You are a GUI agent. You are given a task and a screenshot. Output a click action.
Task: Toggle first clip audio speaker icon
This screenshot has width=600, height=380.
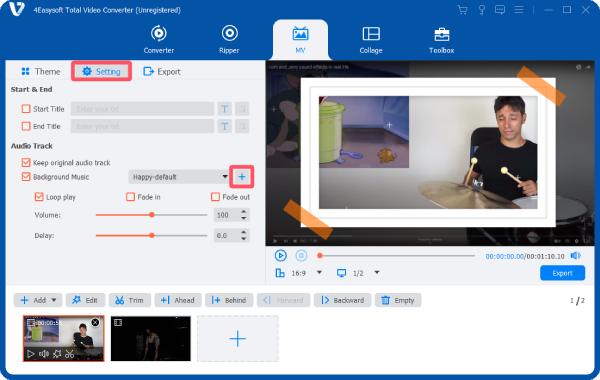click(44, 354)
